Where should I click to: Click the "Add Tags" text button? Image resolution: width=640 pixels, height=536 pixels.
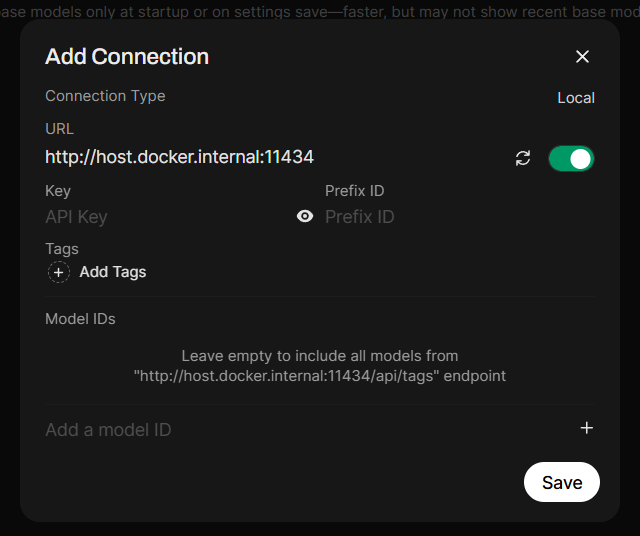(113, 272)
